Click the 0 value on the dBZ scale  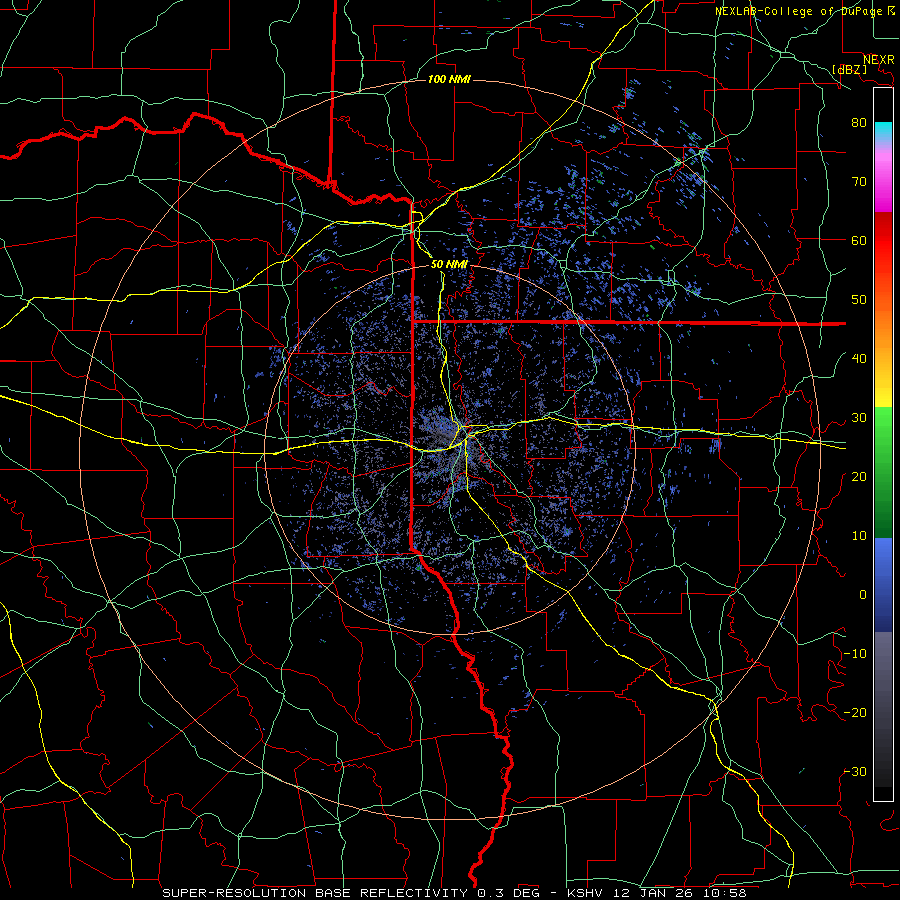[863, 595]
